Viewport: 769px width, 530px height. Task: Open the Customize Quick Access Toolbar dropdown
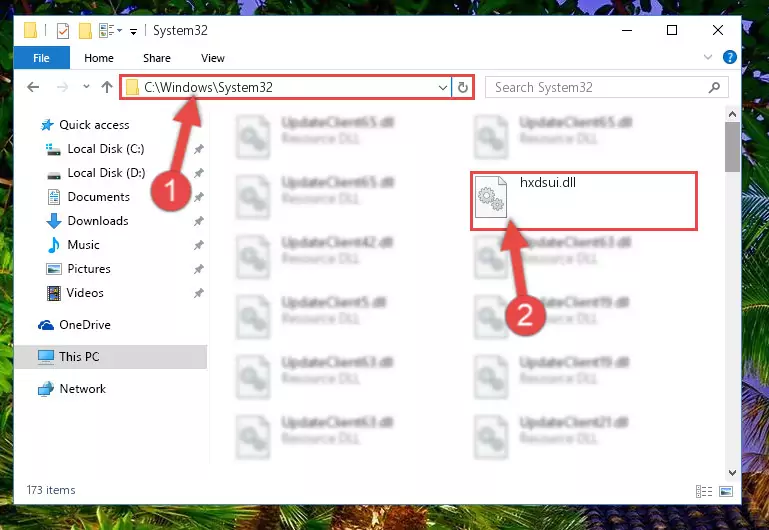(133, 32)
